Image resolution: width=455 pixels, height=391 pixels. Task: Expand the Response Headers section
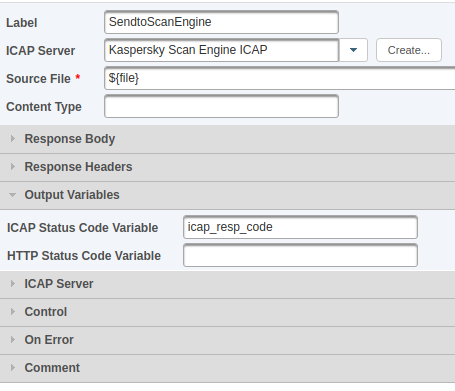[x=227, y=167]
